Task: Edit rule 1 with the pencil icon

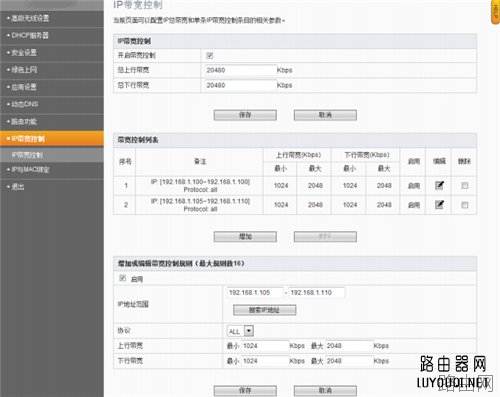Action: point(439,185)
